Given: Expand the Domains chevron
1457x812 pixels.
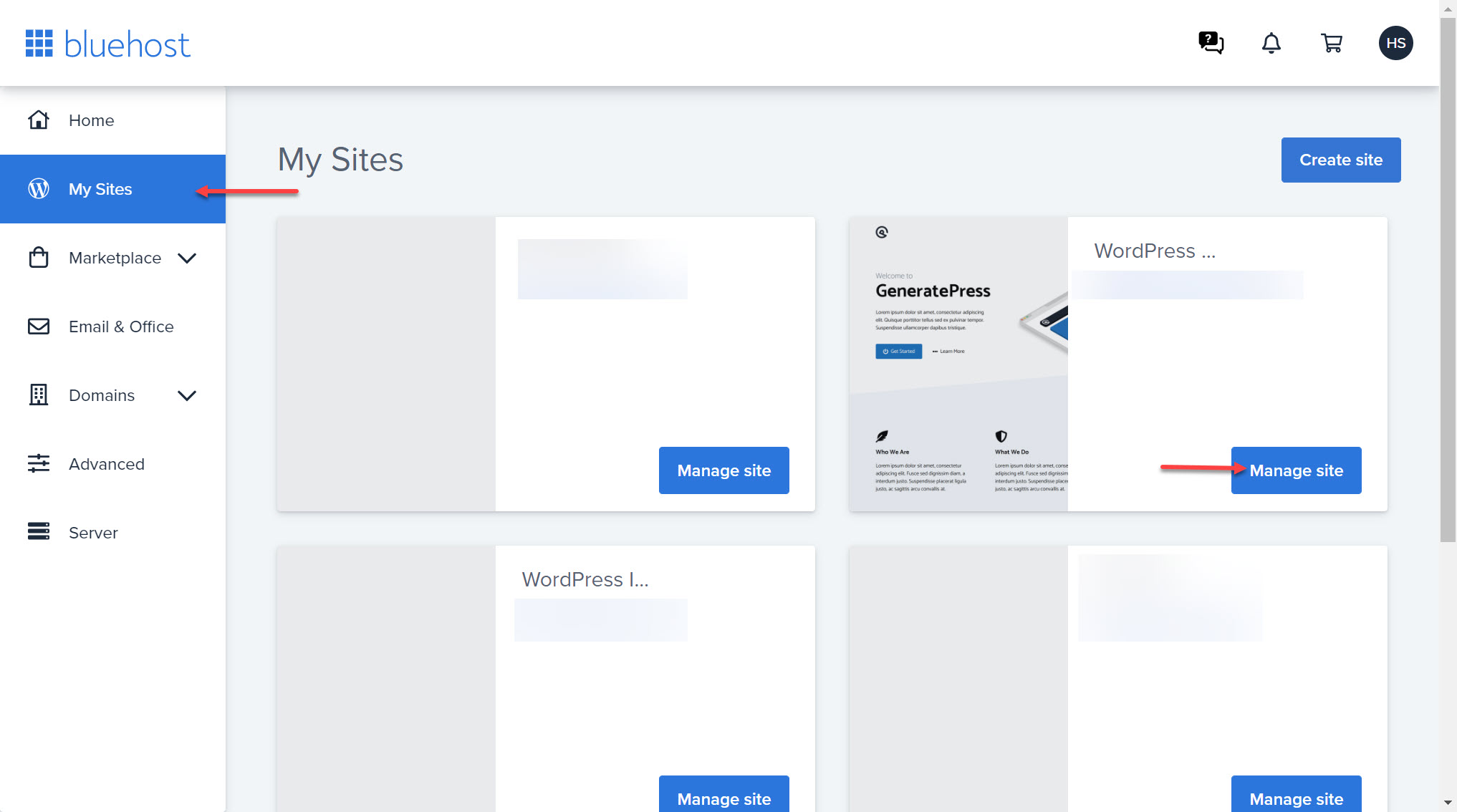Looking at the screenshot, I should (187, 395).
